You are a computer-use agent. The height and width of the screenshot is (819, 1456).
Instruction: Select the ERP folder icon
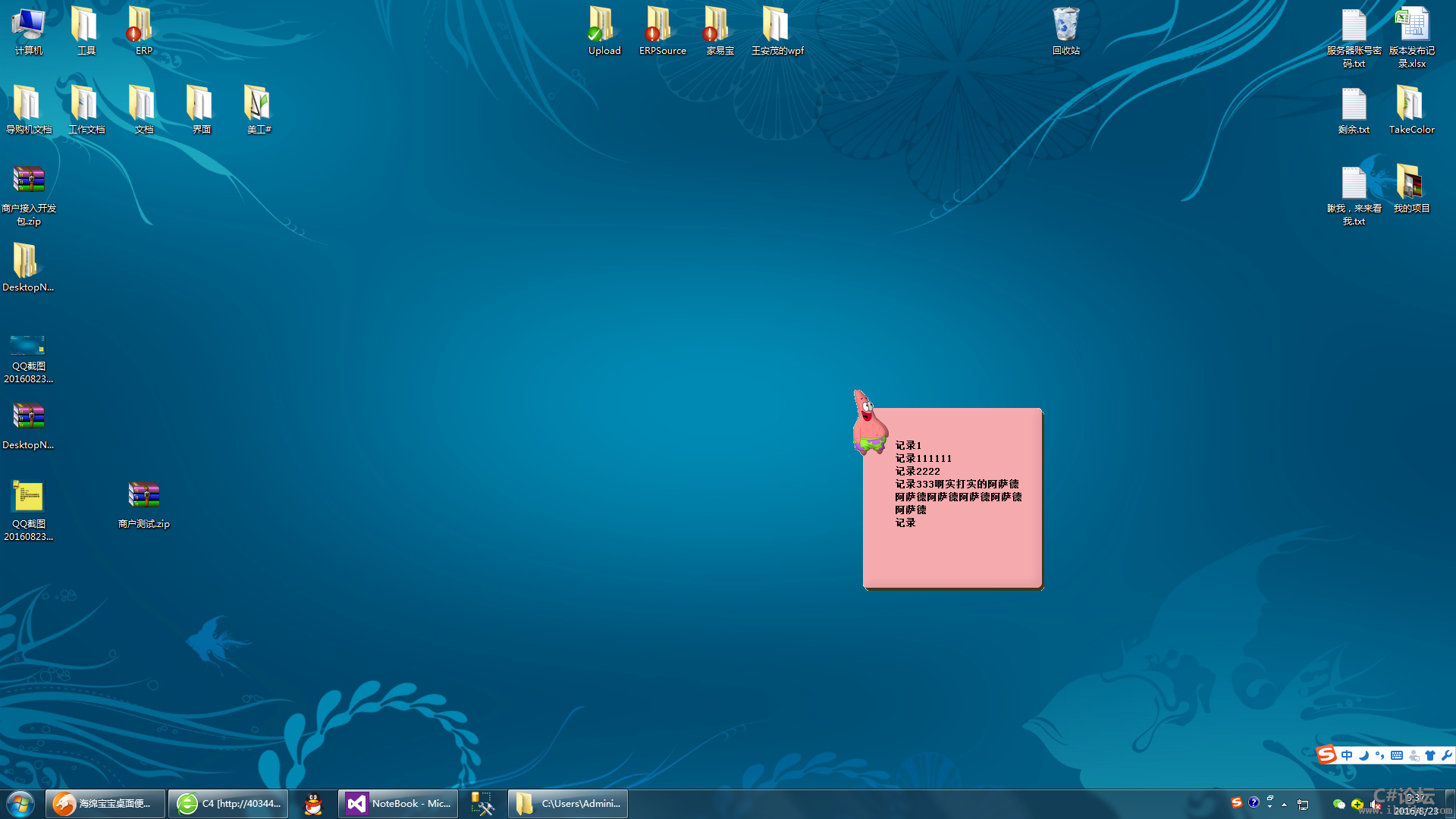coord(143,31)
